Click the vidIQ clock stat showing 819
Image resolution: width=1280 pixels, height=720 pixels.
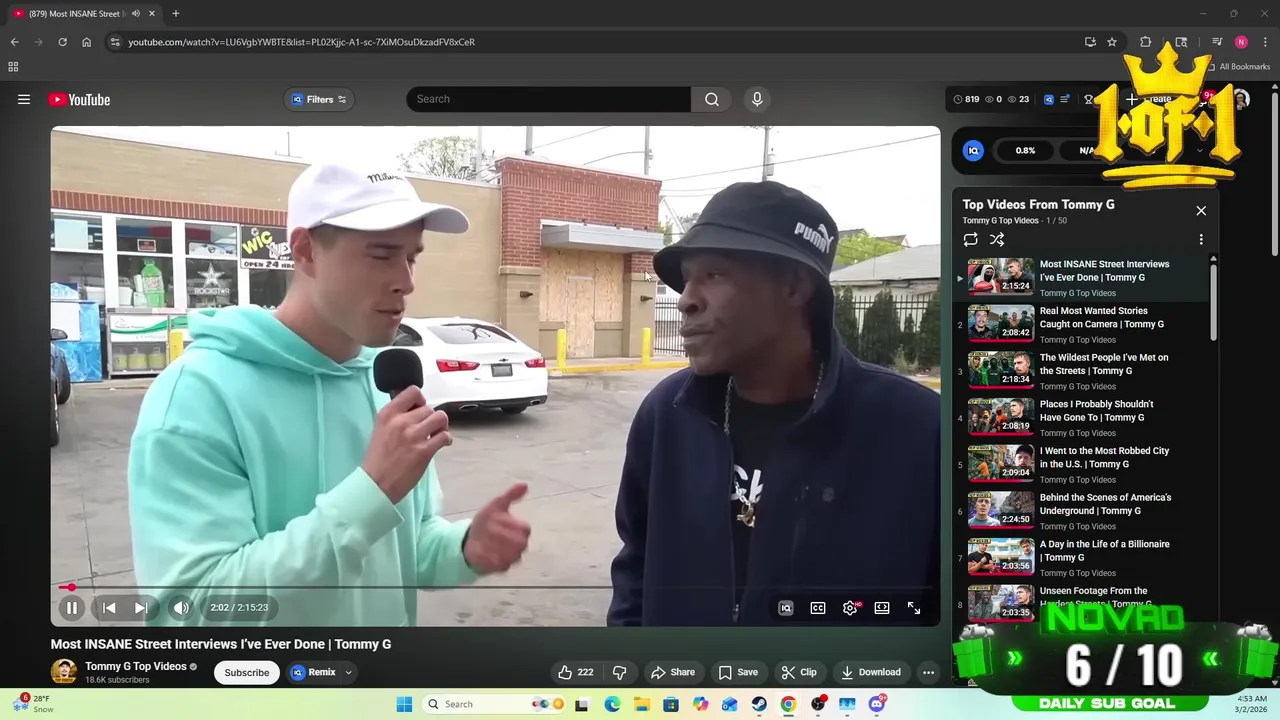966,99
